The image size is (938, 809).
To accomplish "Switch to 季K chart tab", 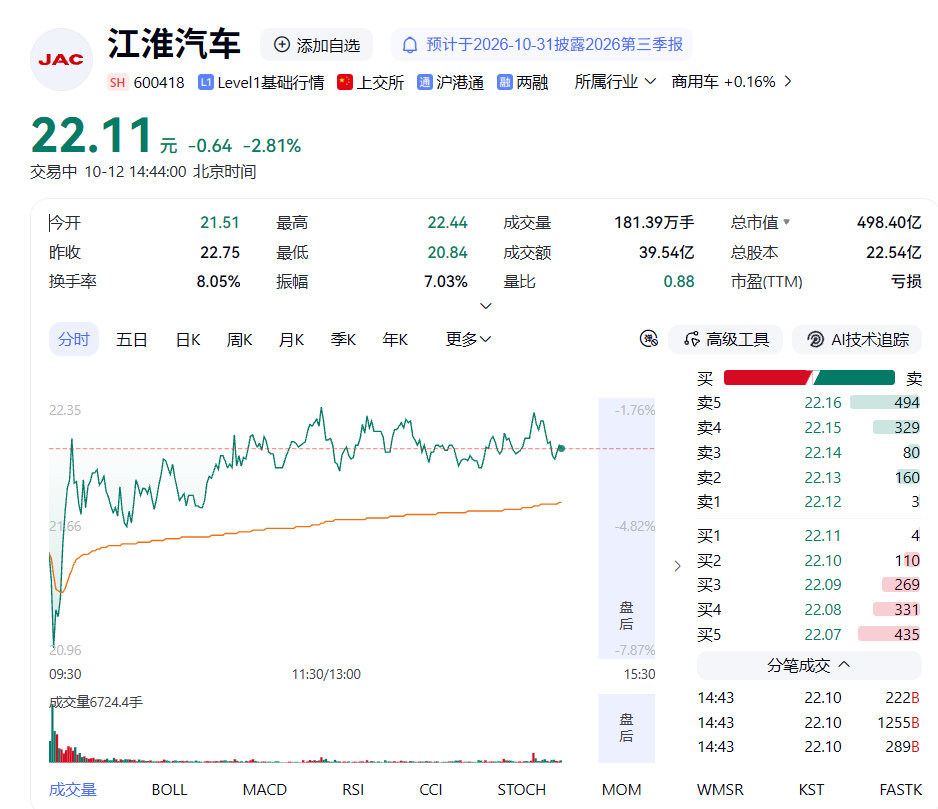I will 343,340.
